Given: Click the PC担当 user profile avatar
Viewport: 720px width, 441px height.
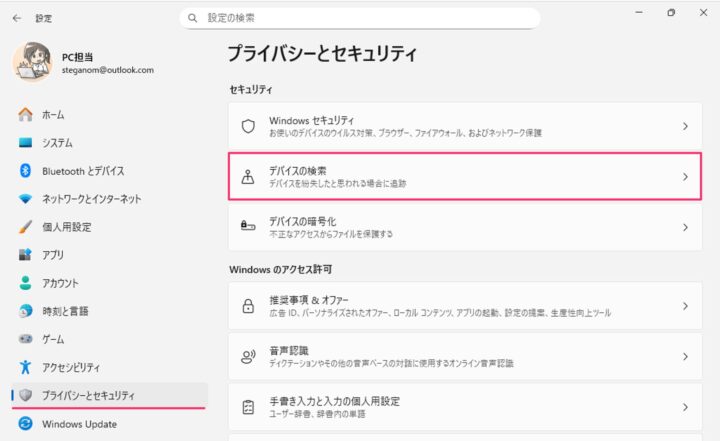Looking at the screenshot, I should (x=35, y=63).
